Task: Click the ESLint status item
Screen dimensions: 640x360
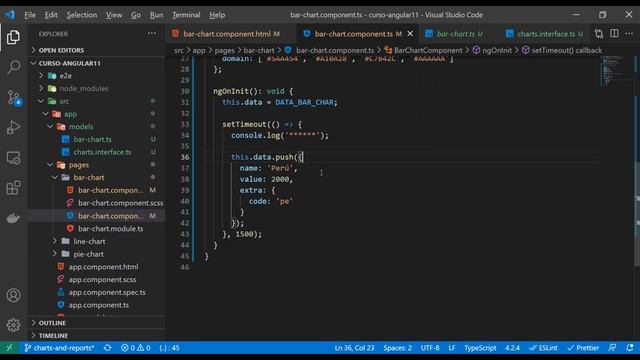Action: pos(543,348)
